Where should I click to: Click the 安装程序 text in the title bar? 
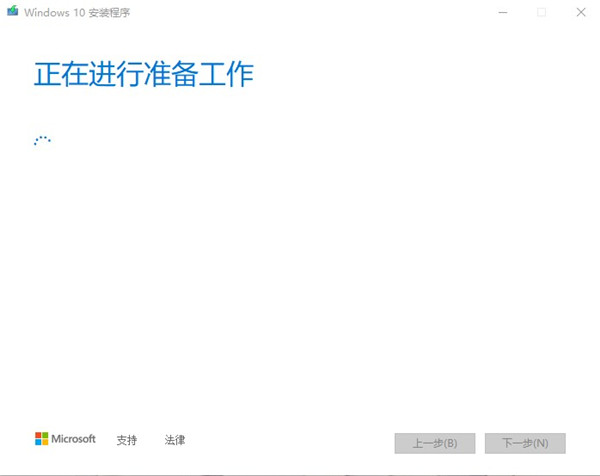(109, 13)
